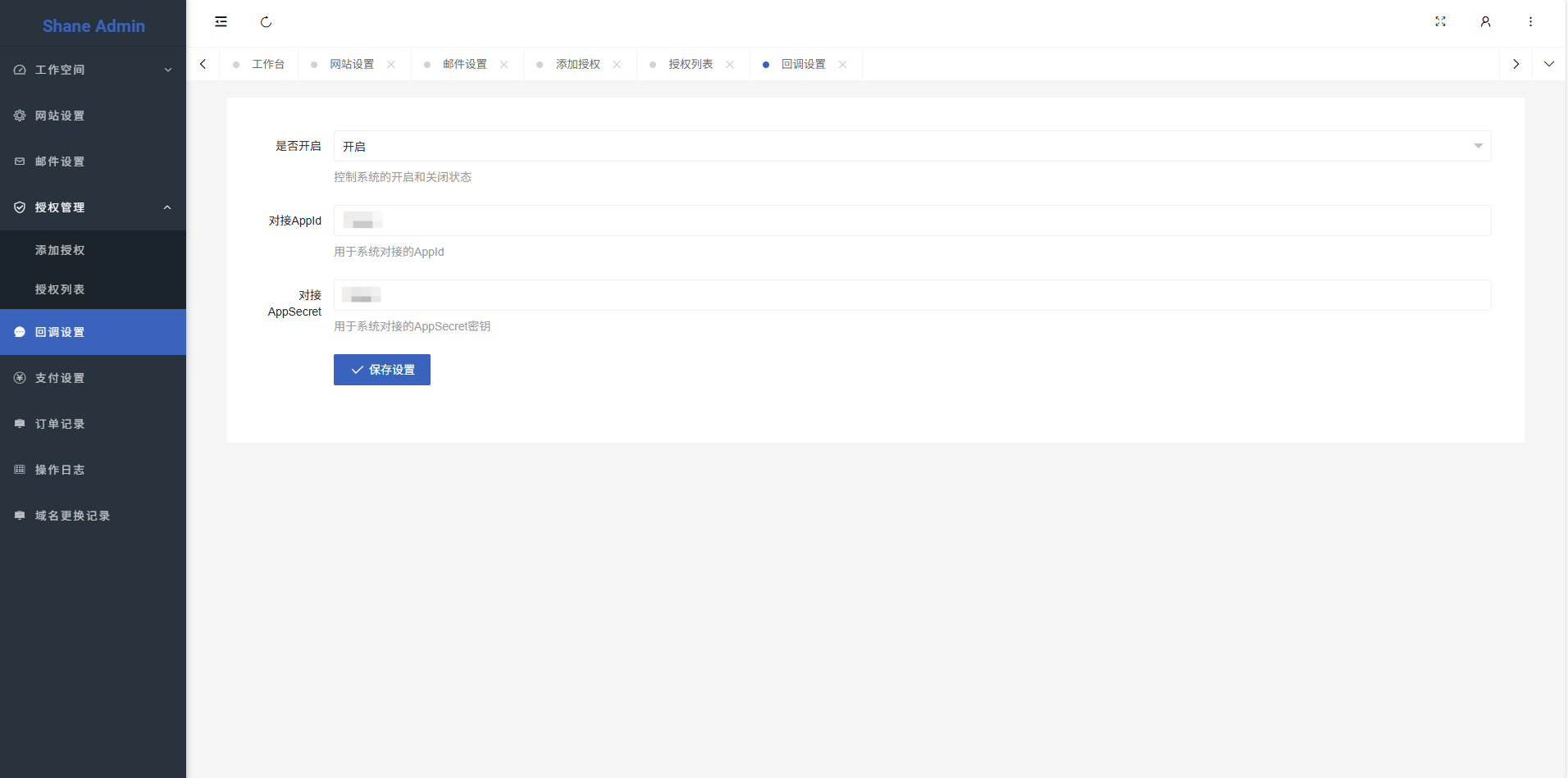Open 订单记录 in the sidebar
The width and height of the screenshot is (1568, 778).
[x=60, y=424]
